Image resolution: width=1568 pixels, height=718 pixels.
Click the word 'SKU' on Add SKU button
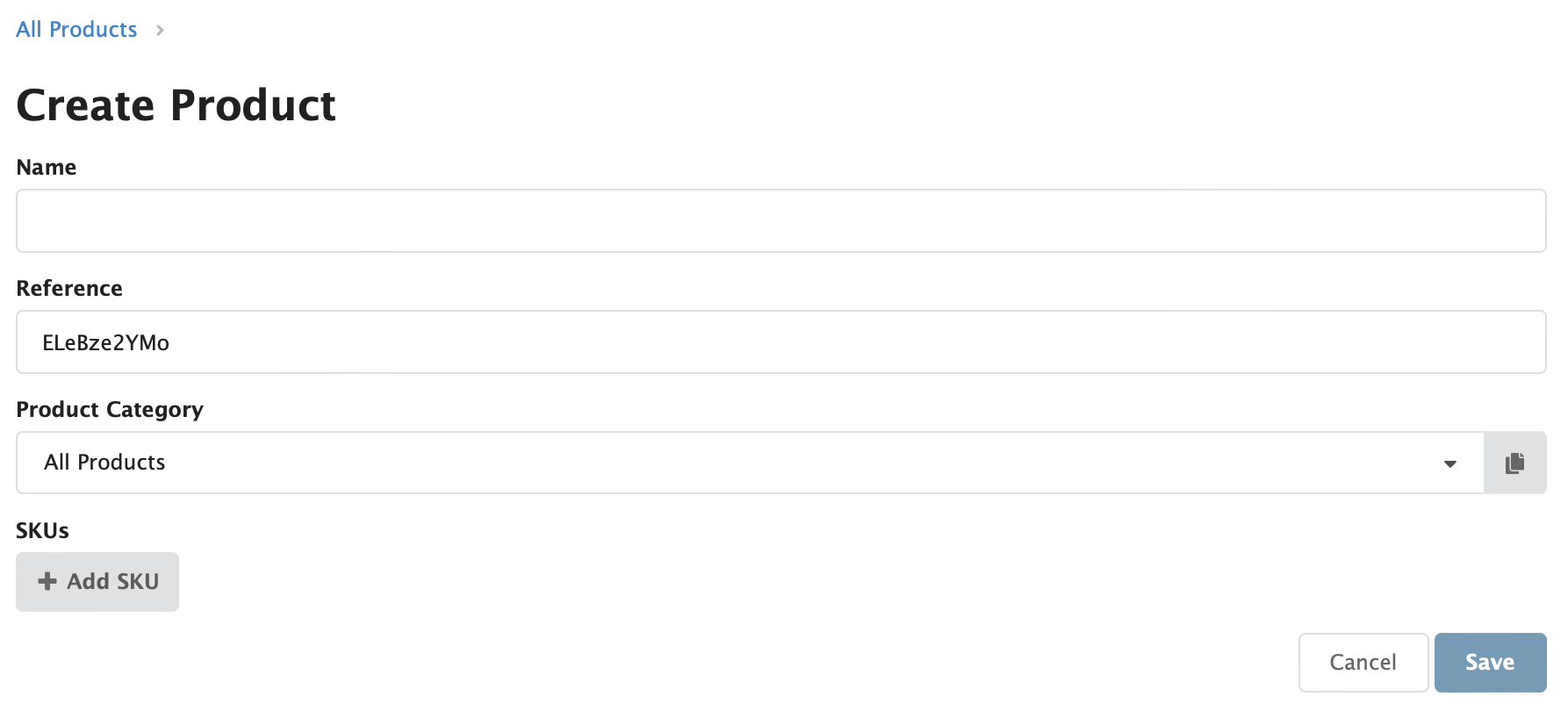138,581
